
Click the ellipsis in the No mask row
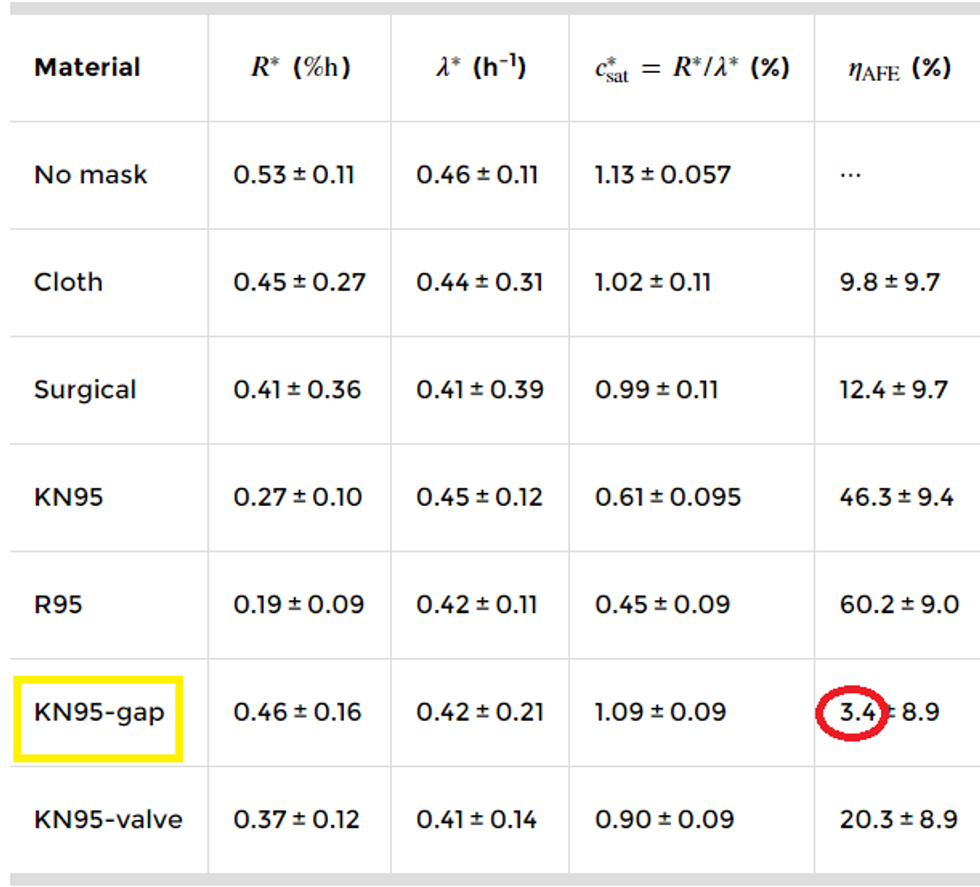pos(850,177)
